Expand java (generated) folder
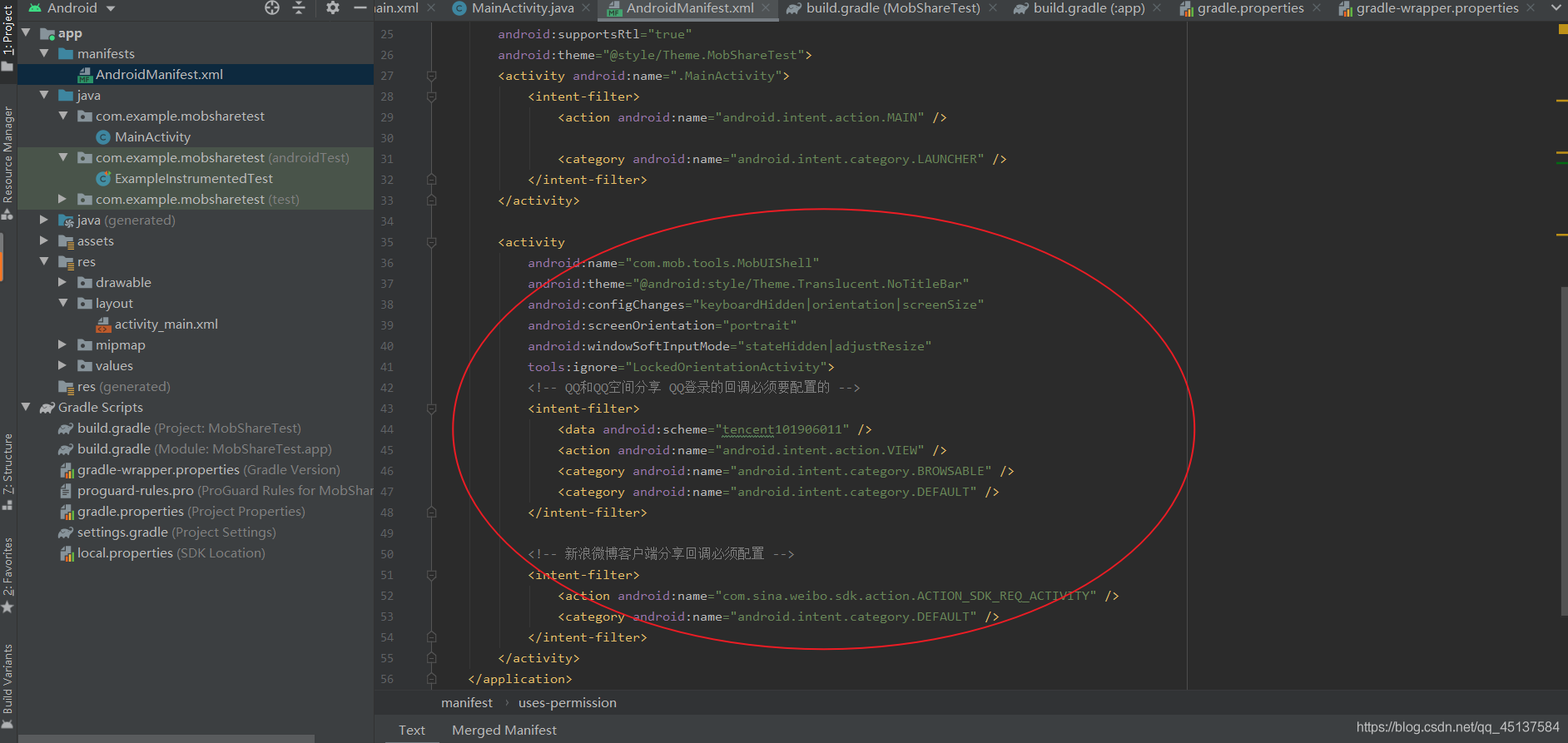 [44, 220]
